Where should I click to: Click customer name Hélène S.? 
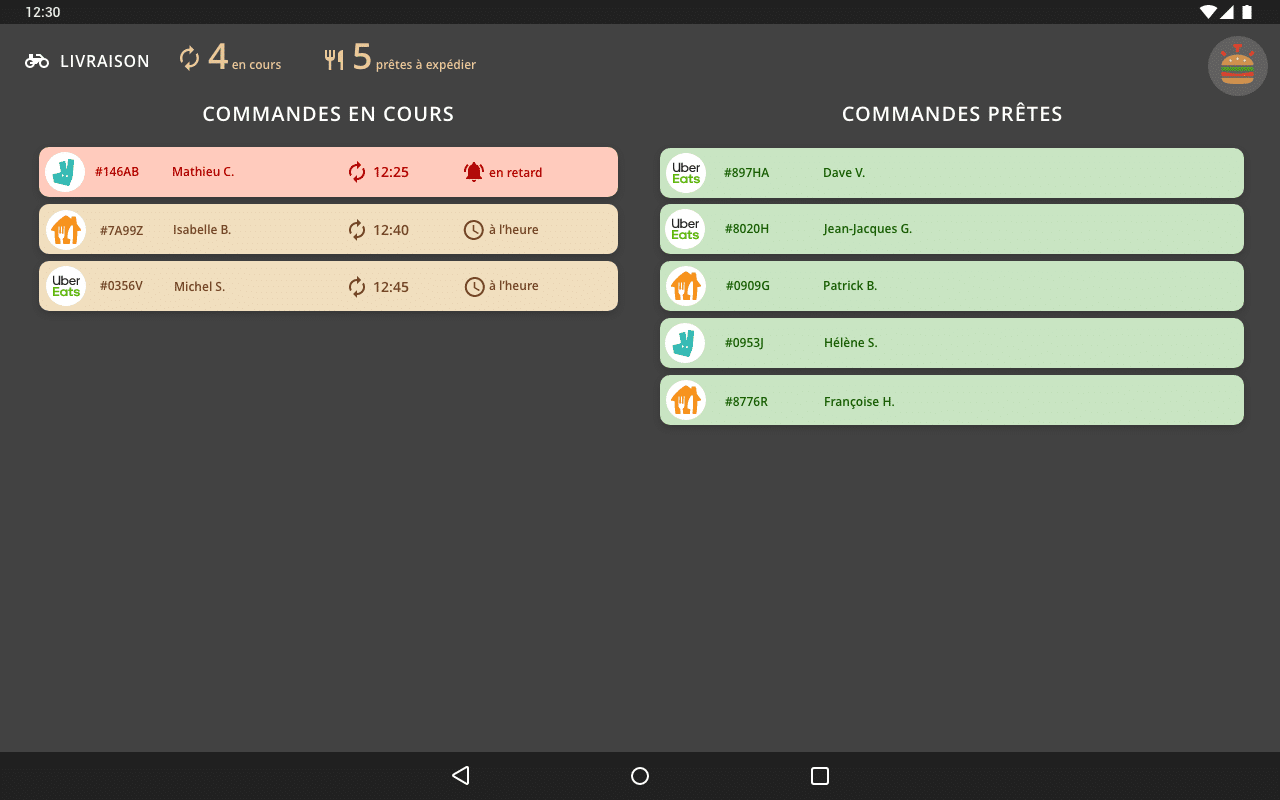851,343
